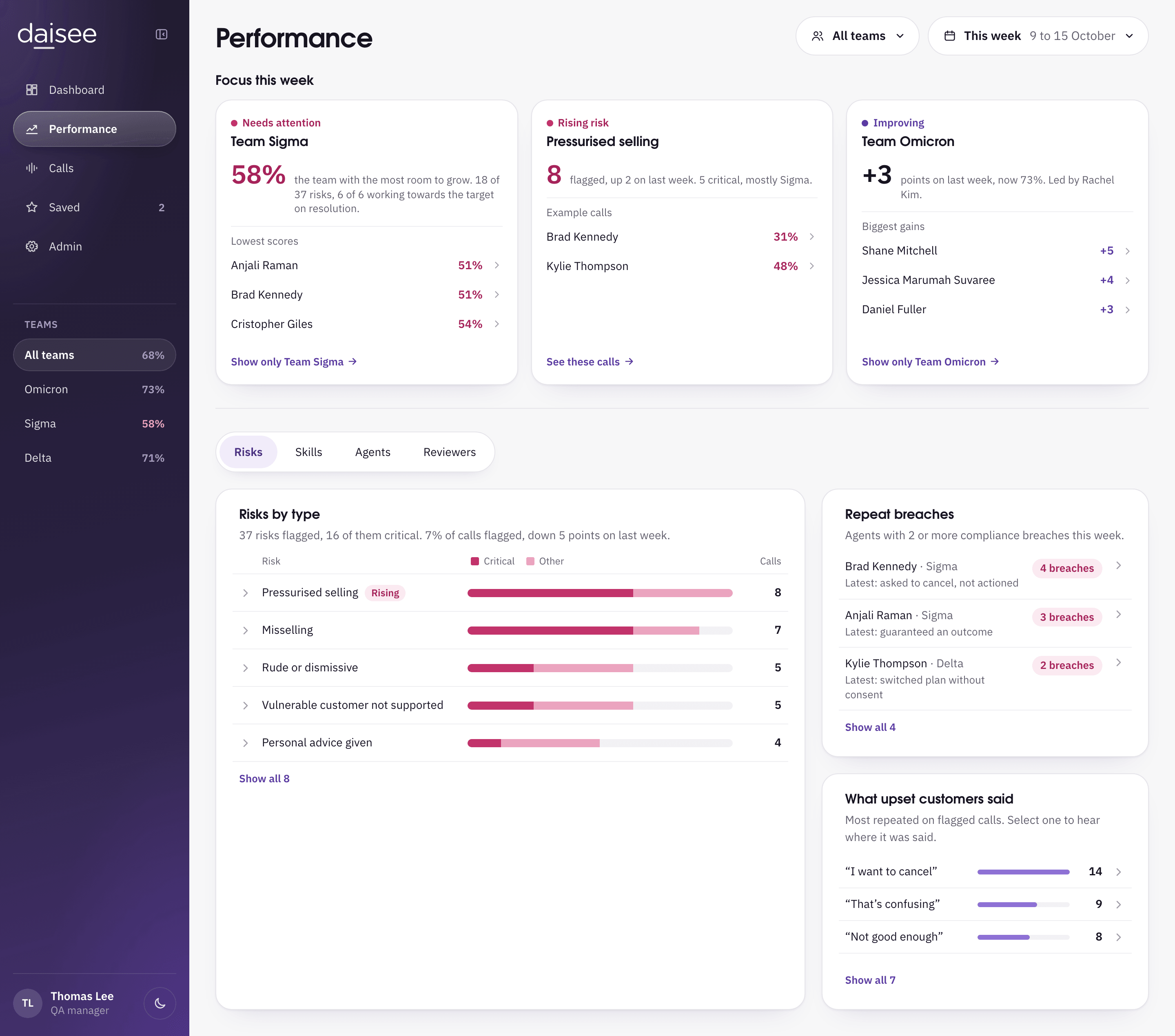Click the Dashboard grid icon
Image resolution: width=1175 pixels, height=1036 pixels.
(31, 90)
